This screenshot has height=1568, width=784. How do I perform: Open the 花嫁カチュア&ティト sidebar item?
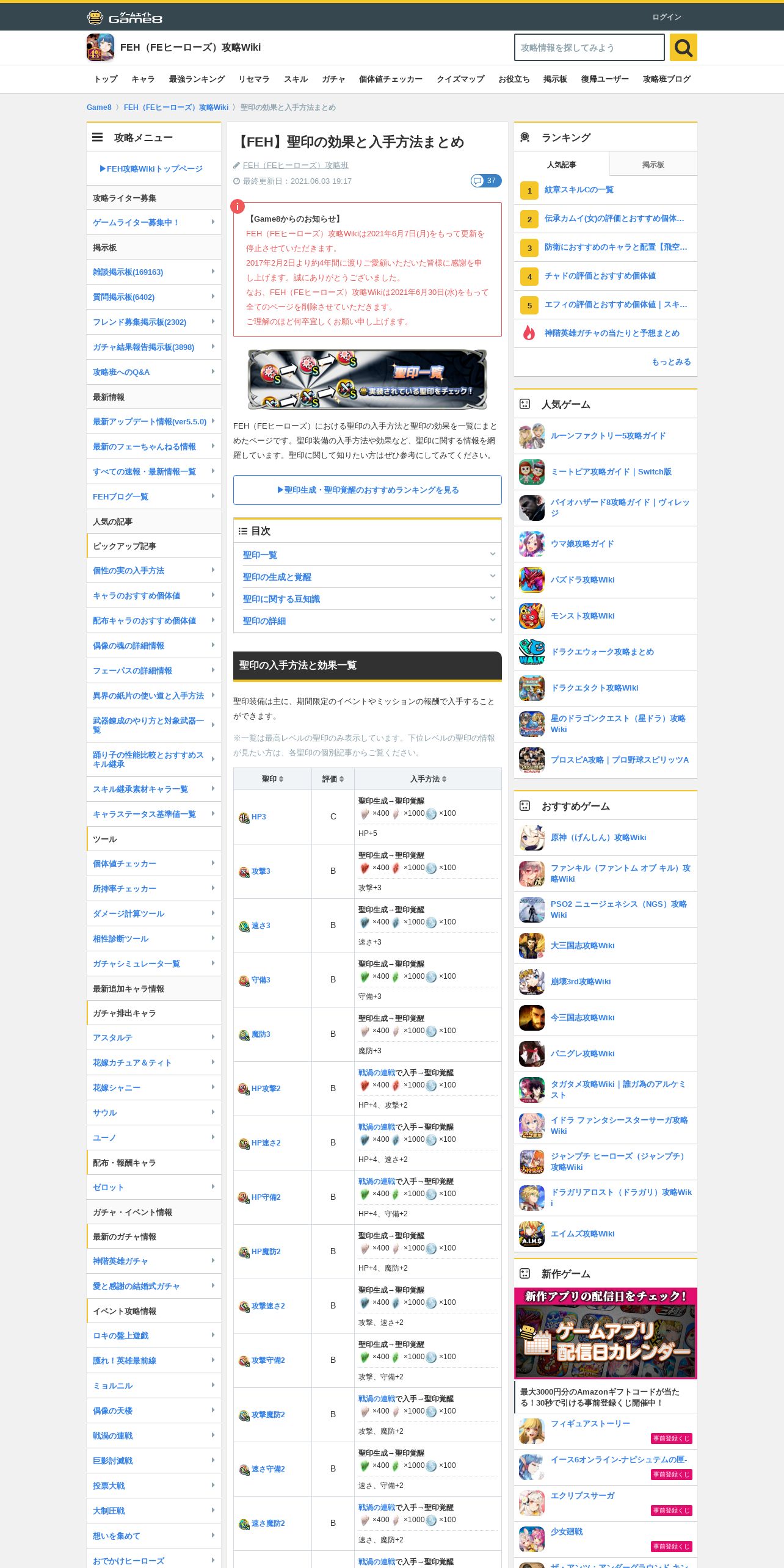[154, 1062]
